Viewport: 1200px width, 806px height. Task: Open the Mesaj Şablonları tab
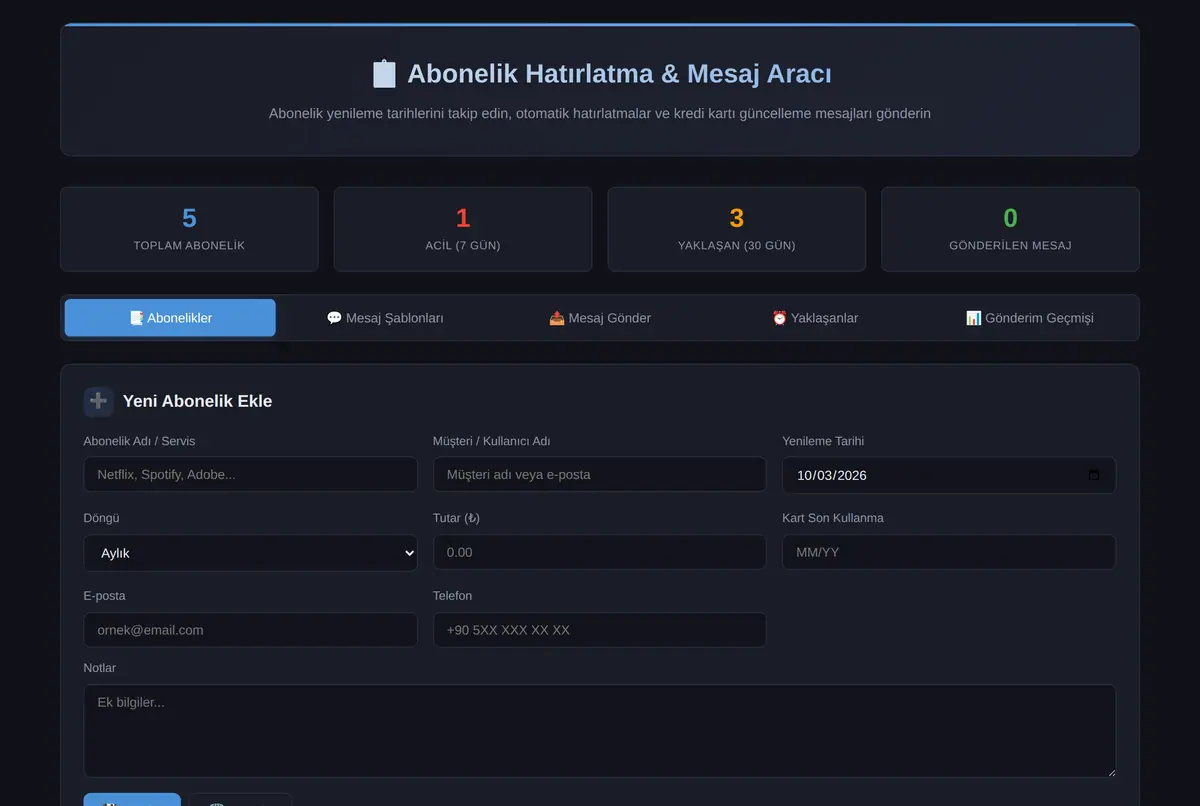pos(385,318)
